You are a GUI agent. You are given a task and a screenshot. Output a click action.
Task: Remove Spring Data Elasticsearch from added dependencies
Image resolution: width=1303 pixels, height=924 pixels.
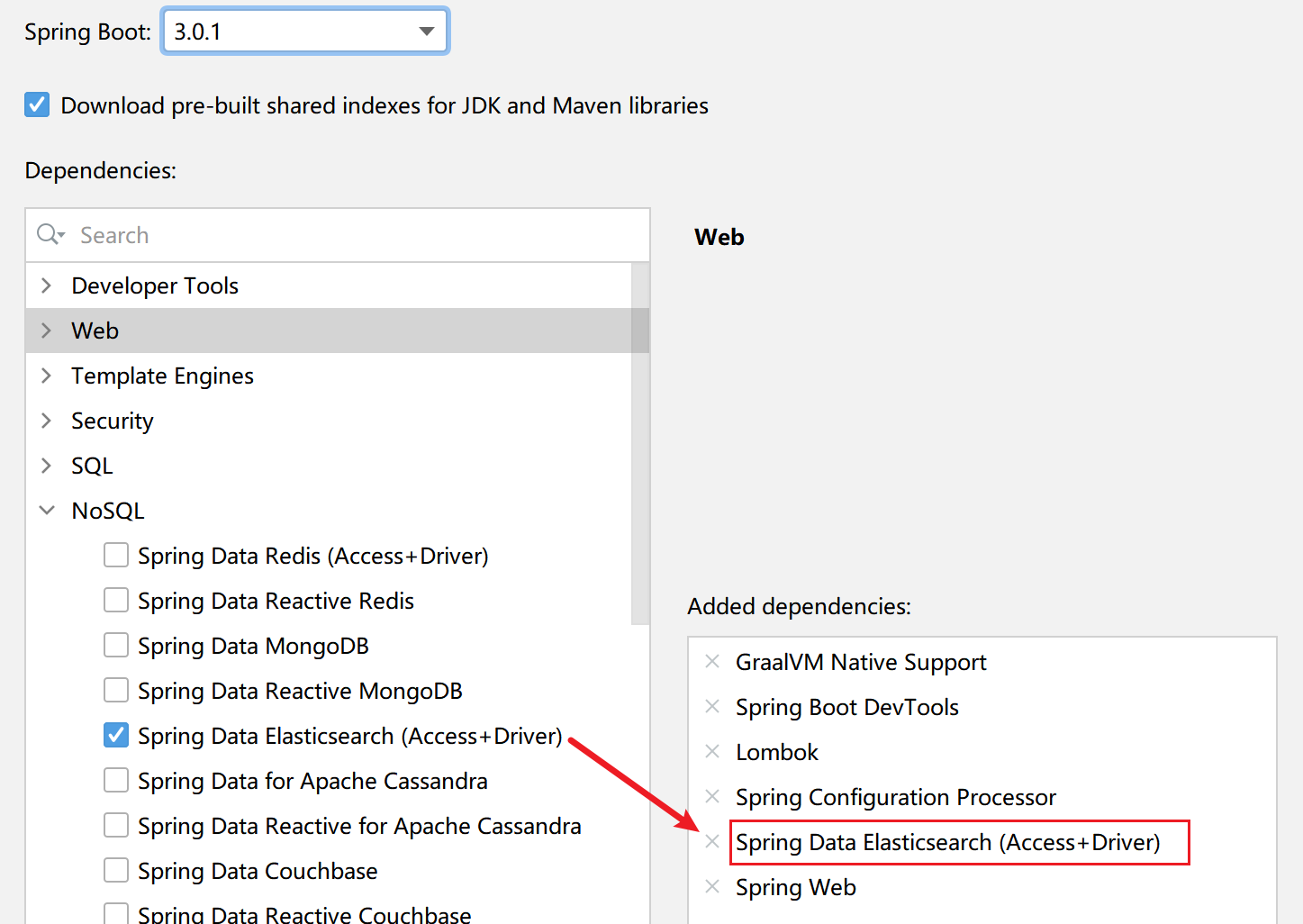click(x=712, y=842)
